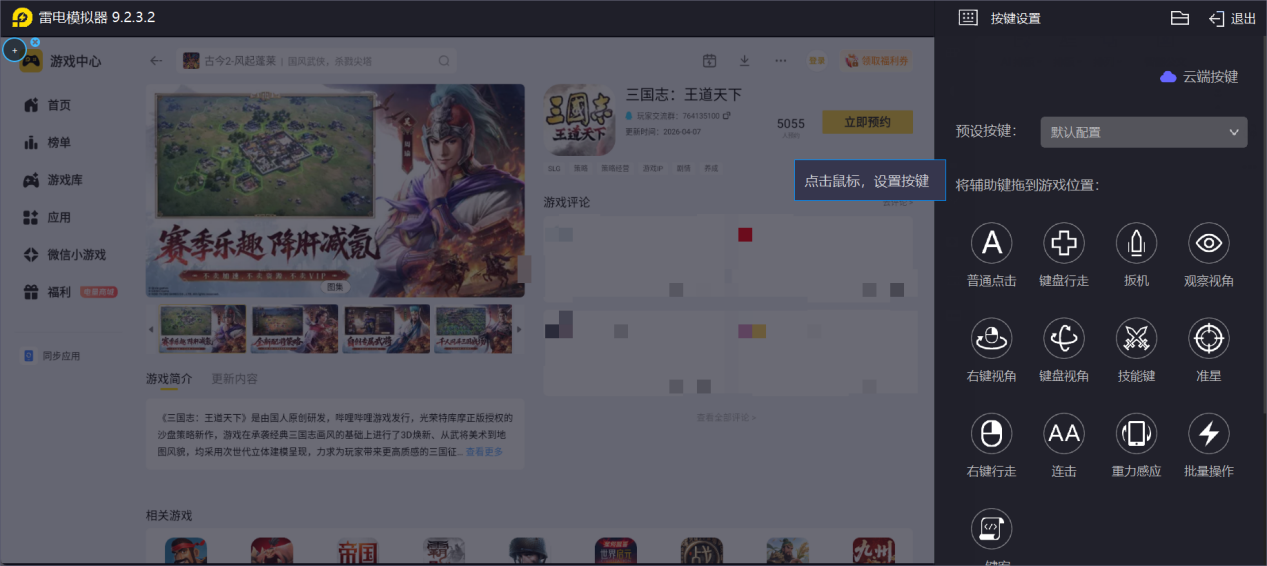This screenshot has height=566, width=1267.
Task: Select the 普通点击 key icon
Action: (x=991, y=242)
